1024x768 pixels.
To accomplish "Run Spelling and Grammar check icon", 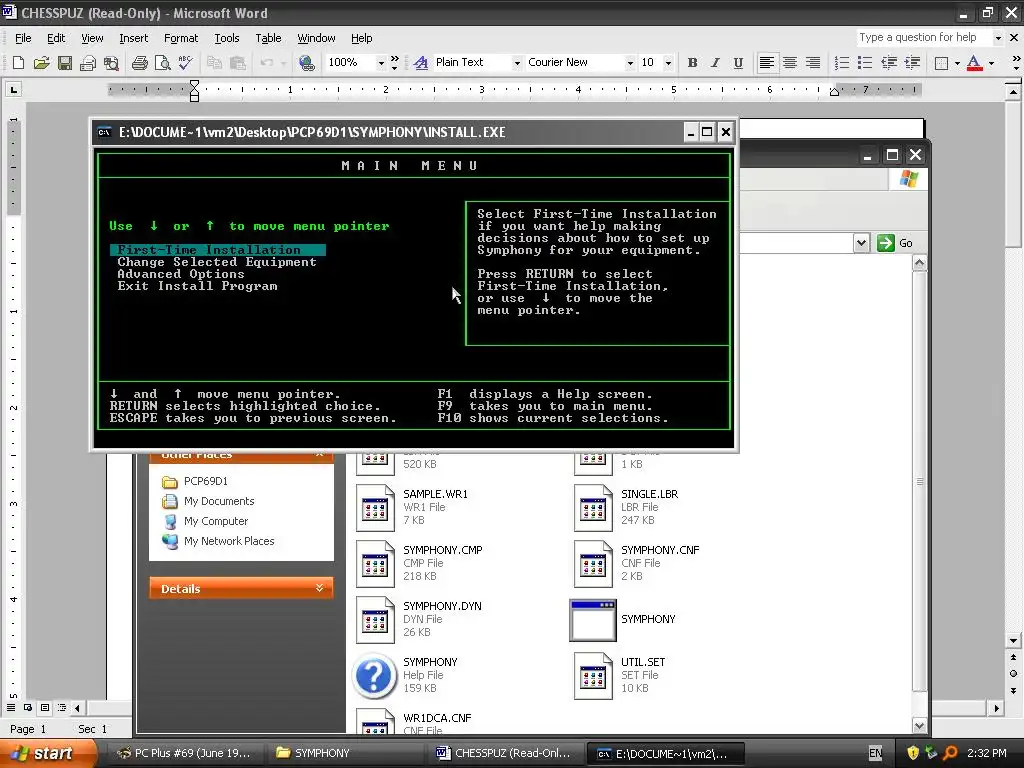I will pyautogui.click(x=185, y=63).
